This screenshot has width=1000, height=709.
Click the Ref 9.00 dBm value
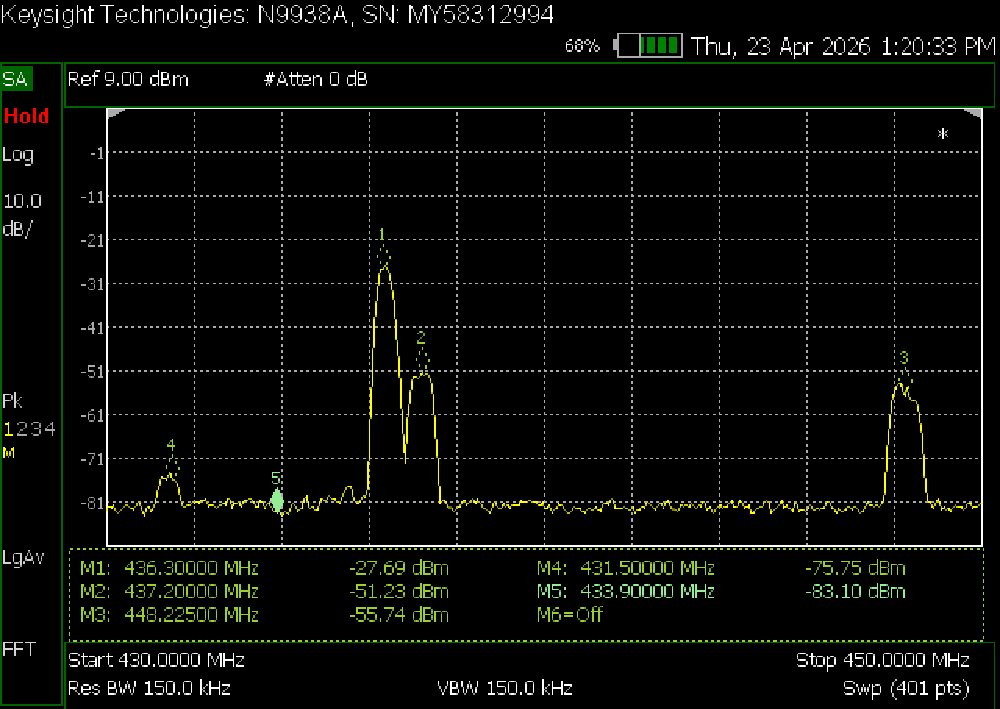pyautogui.click(x=128, y=80)
